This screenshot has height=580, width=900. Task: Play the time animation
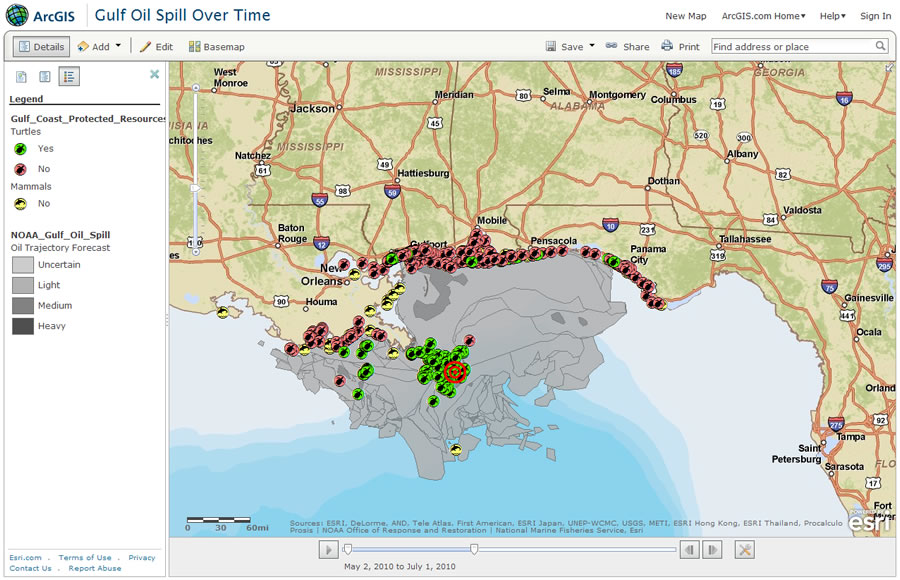pyautogui.click(x=329, y=550)
